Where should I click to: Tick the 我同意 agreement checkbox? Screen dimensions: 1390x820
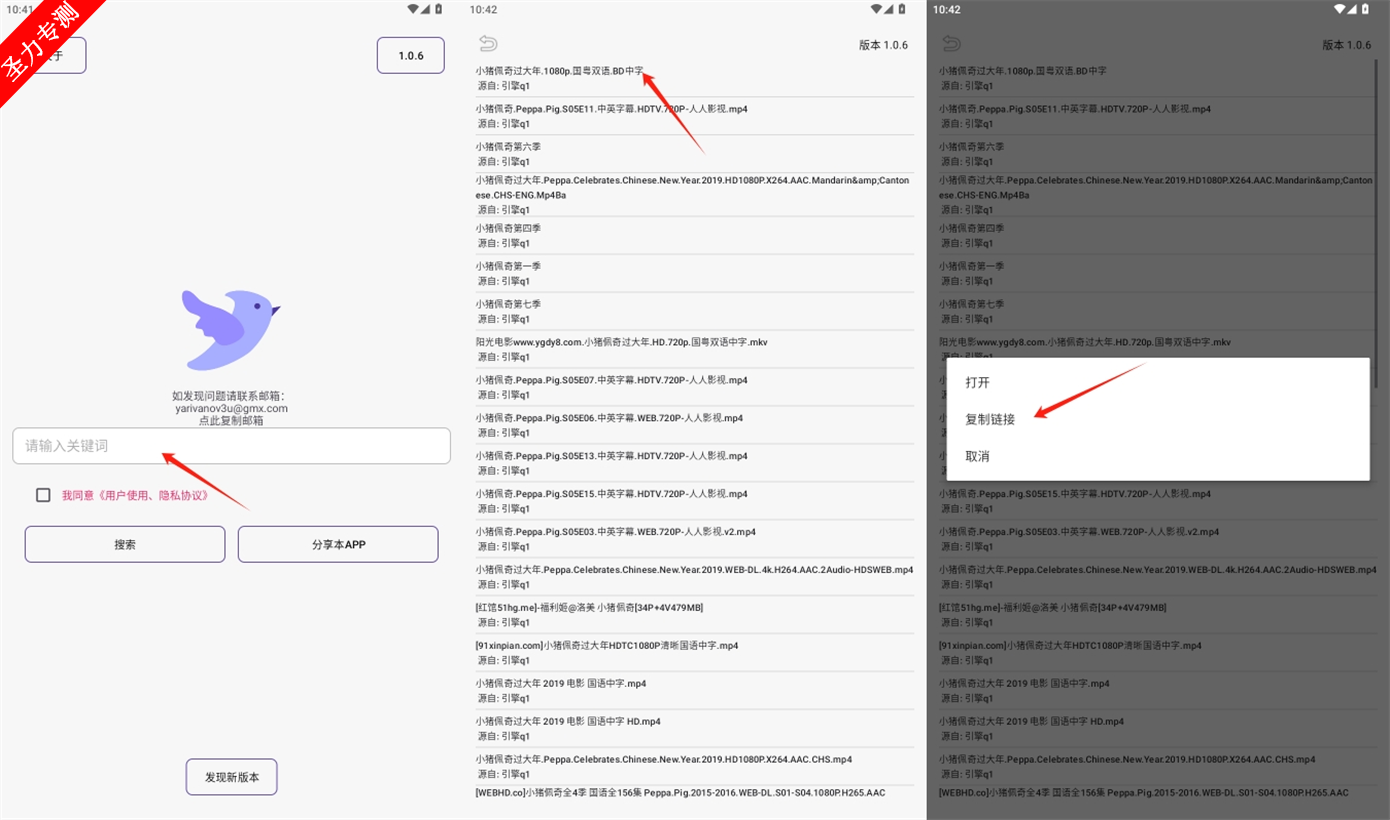(x=43, y=495)
